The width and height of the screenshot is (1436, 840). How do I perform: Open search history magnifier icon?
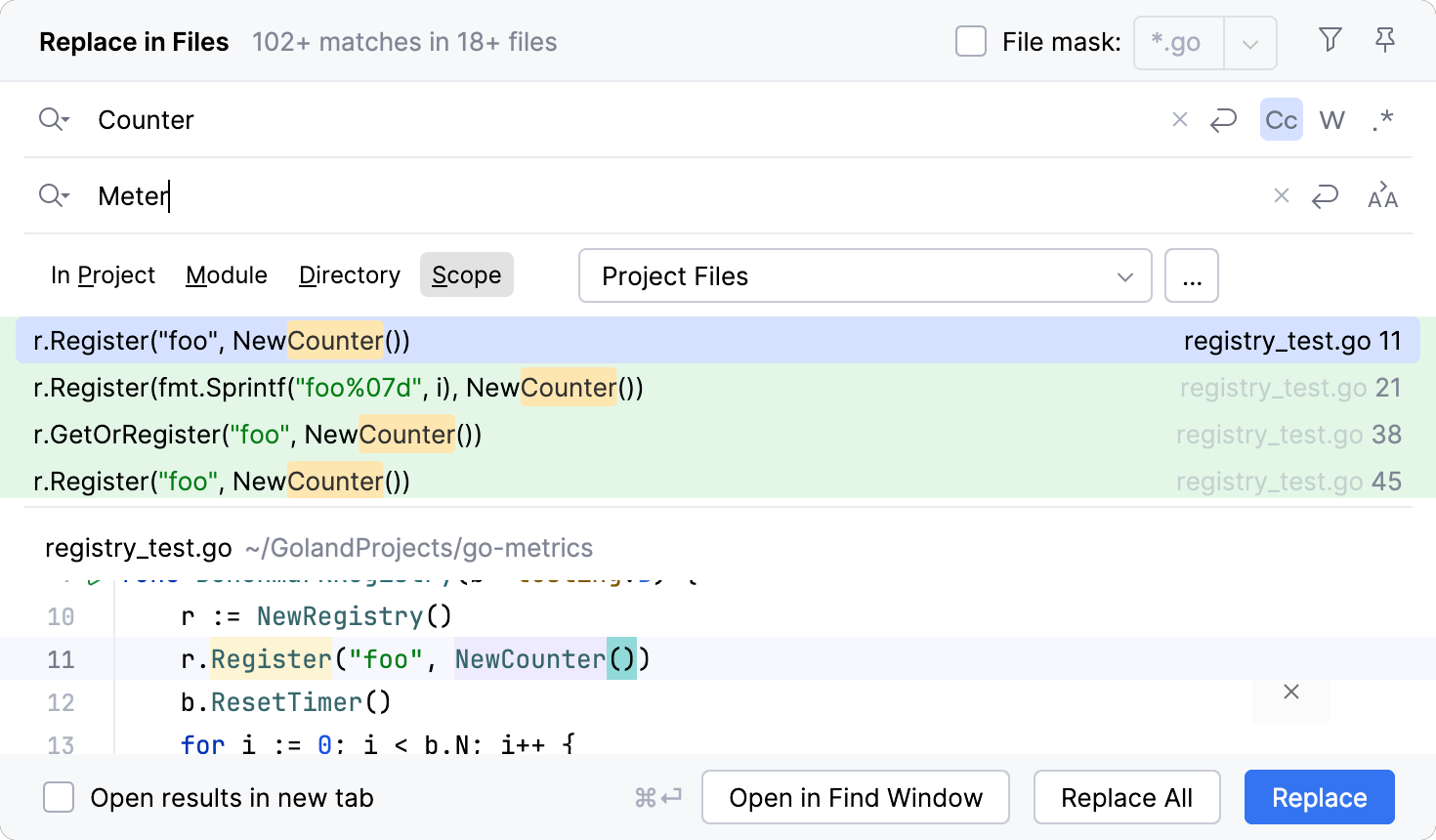pos(54,119)
